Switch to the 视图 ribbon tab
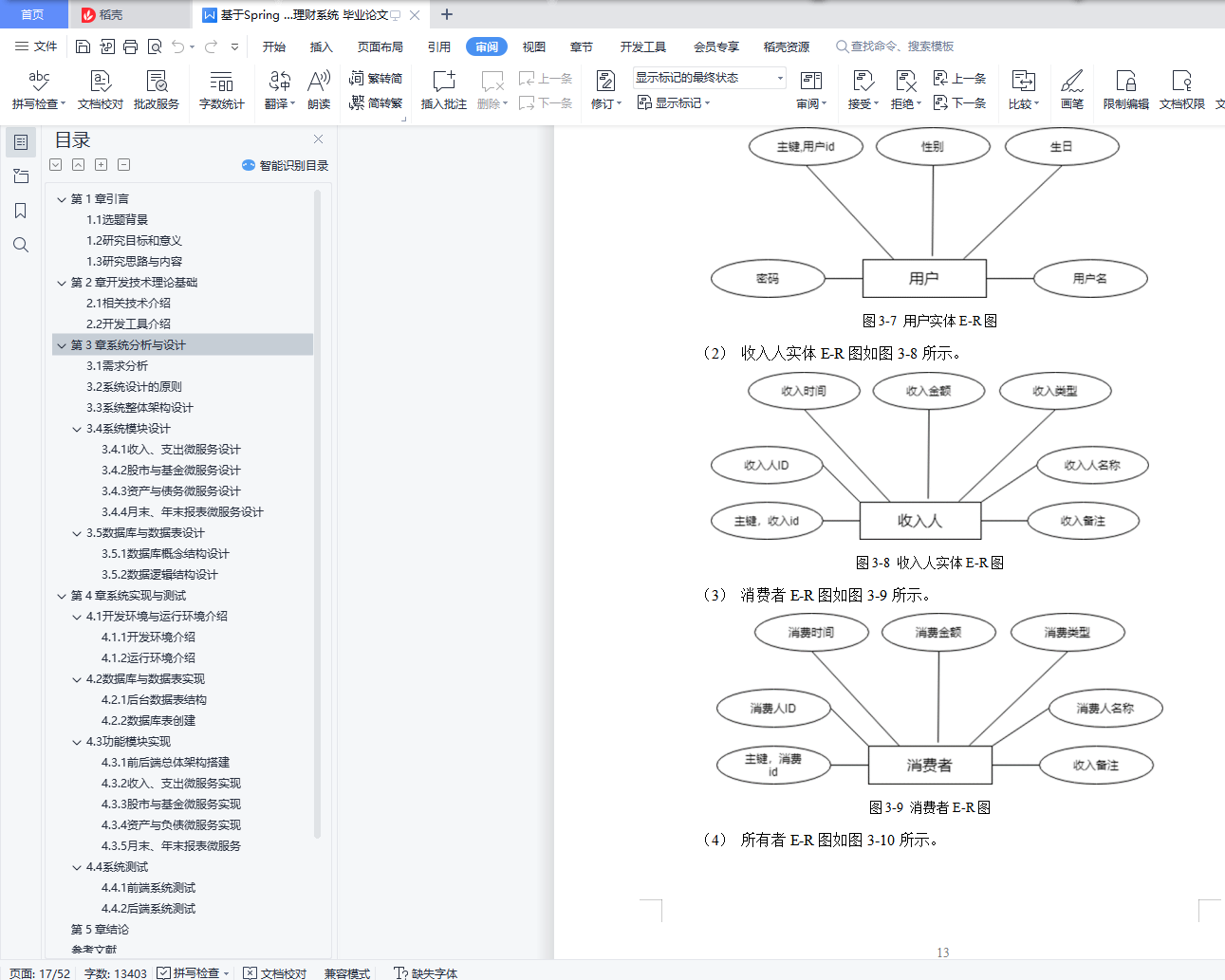The image size is (1225, 980). [x=534, y=46]
